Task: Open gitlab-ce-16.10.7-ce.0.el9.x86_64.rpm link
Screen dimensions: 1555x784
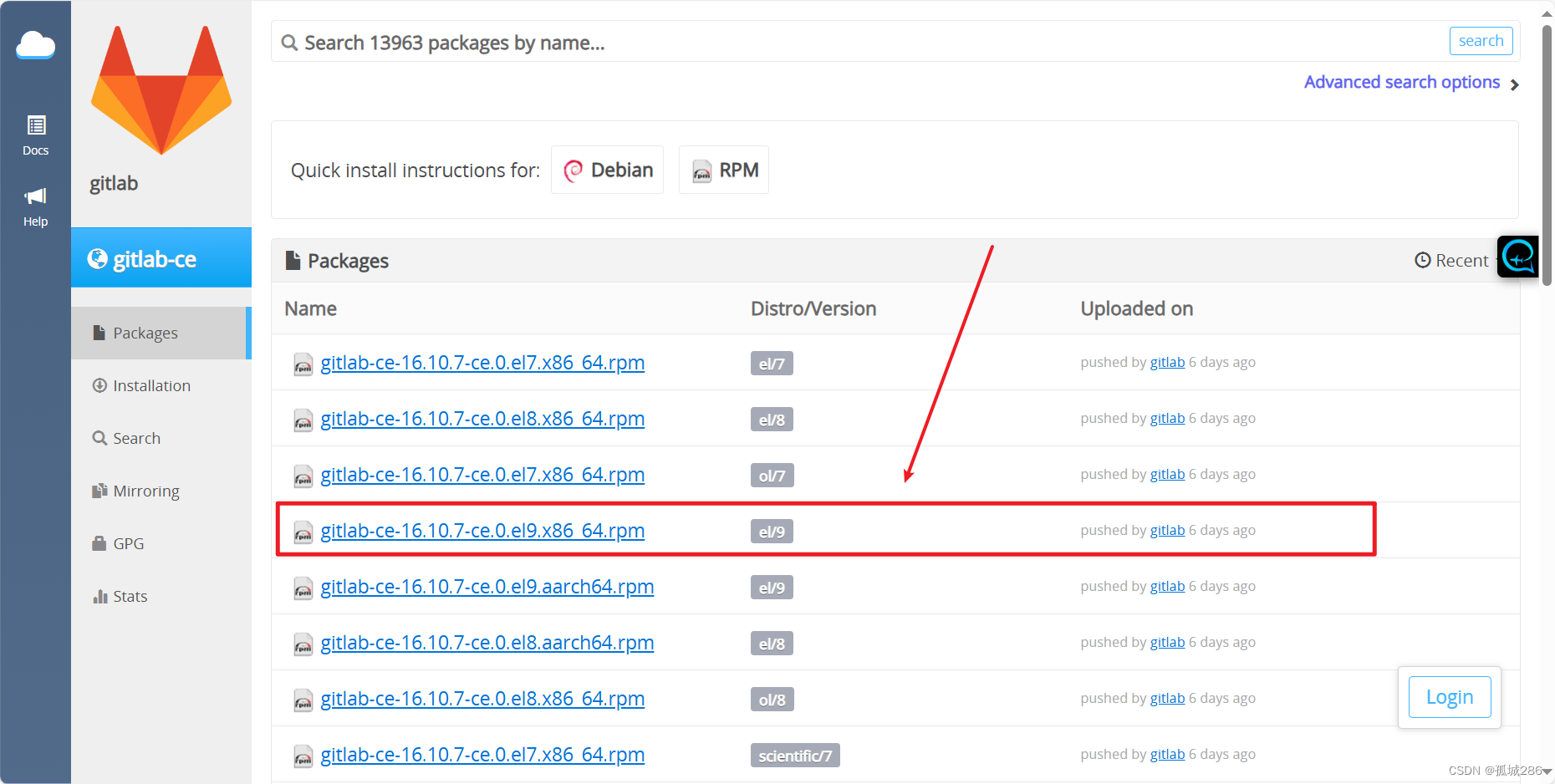Action: tap(482, 531)
